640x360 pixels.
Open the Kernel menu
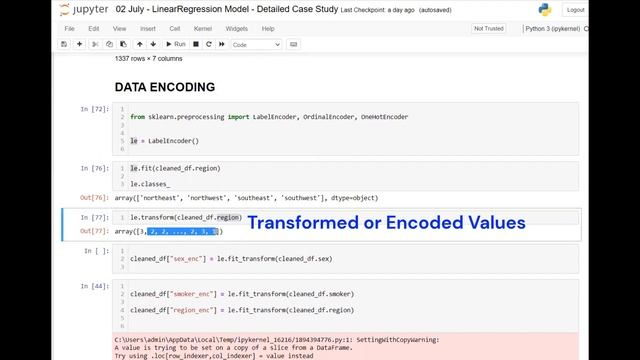tap(203, 29)
